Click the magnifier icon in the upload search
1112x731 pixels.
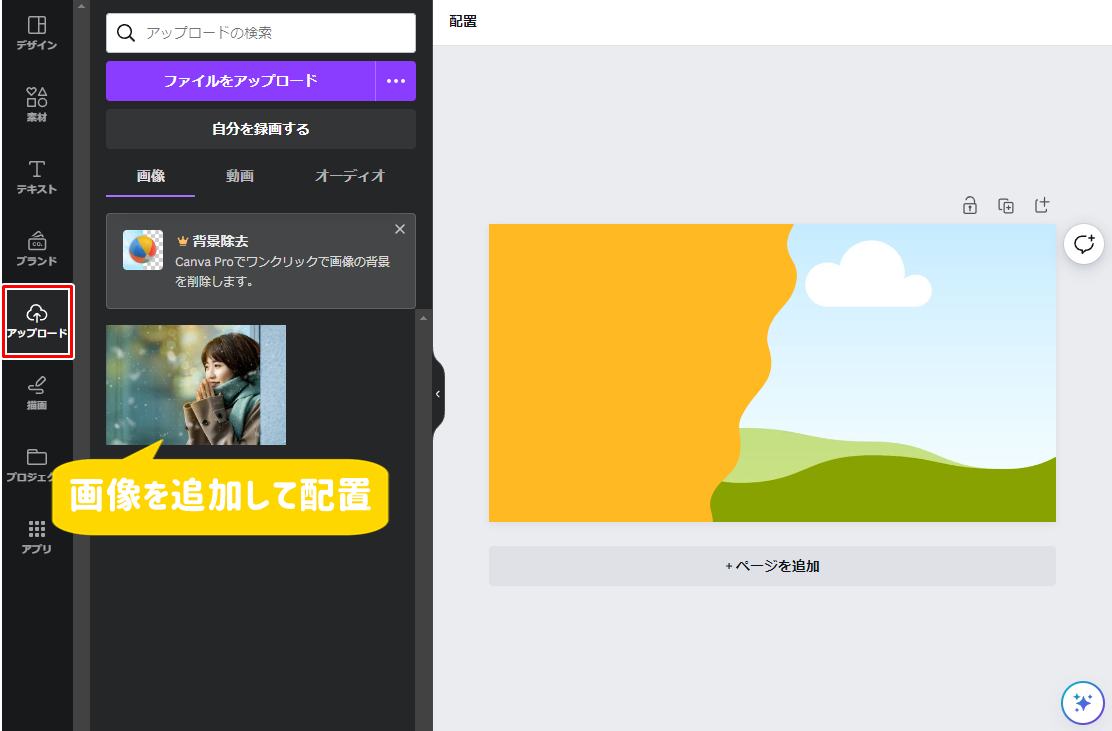[x=126, y=33]
